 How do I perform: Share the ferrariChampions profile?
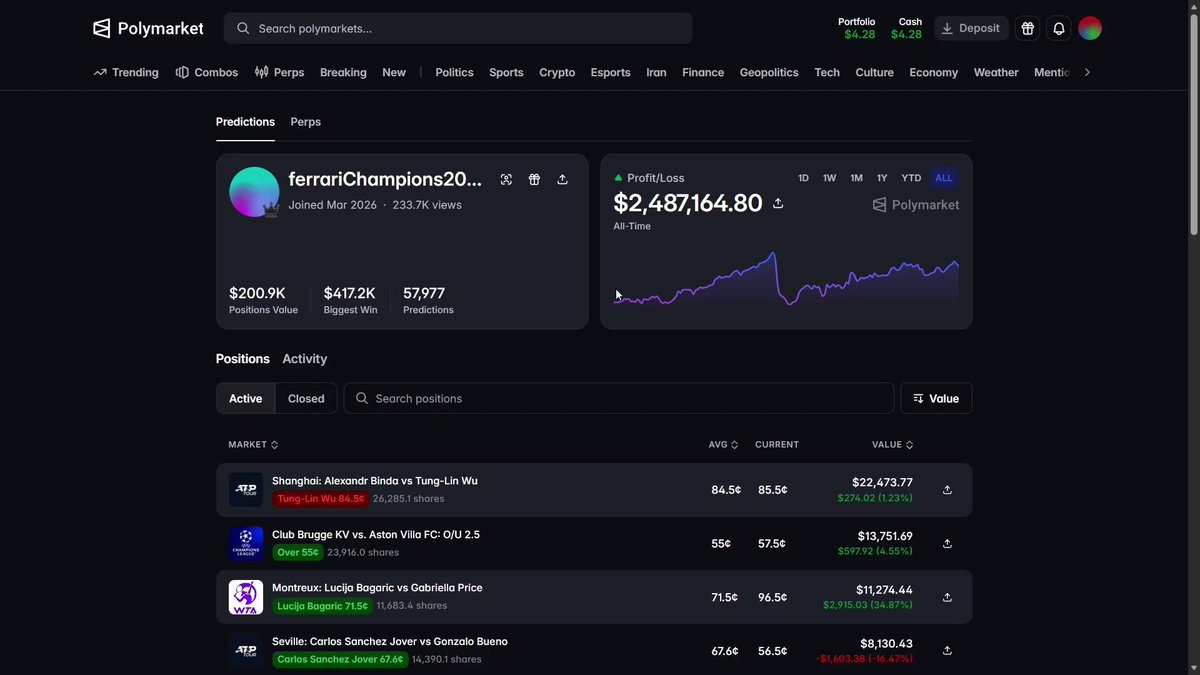(x=562, y=179)
